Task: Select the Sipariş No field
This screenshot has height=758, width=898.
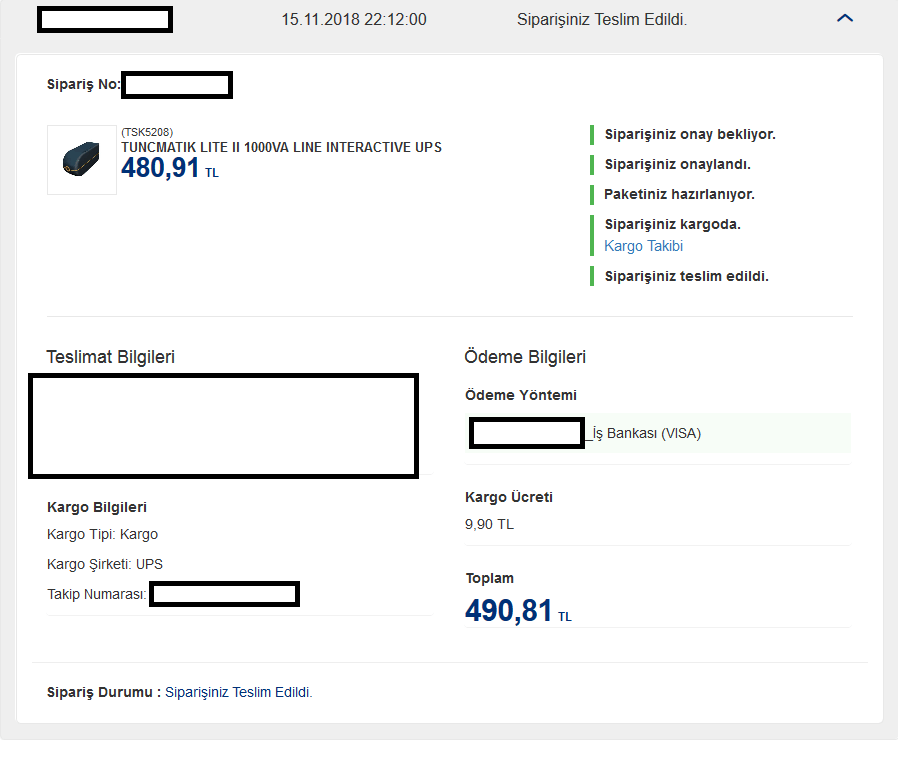Action: [177, 85]
